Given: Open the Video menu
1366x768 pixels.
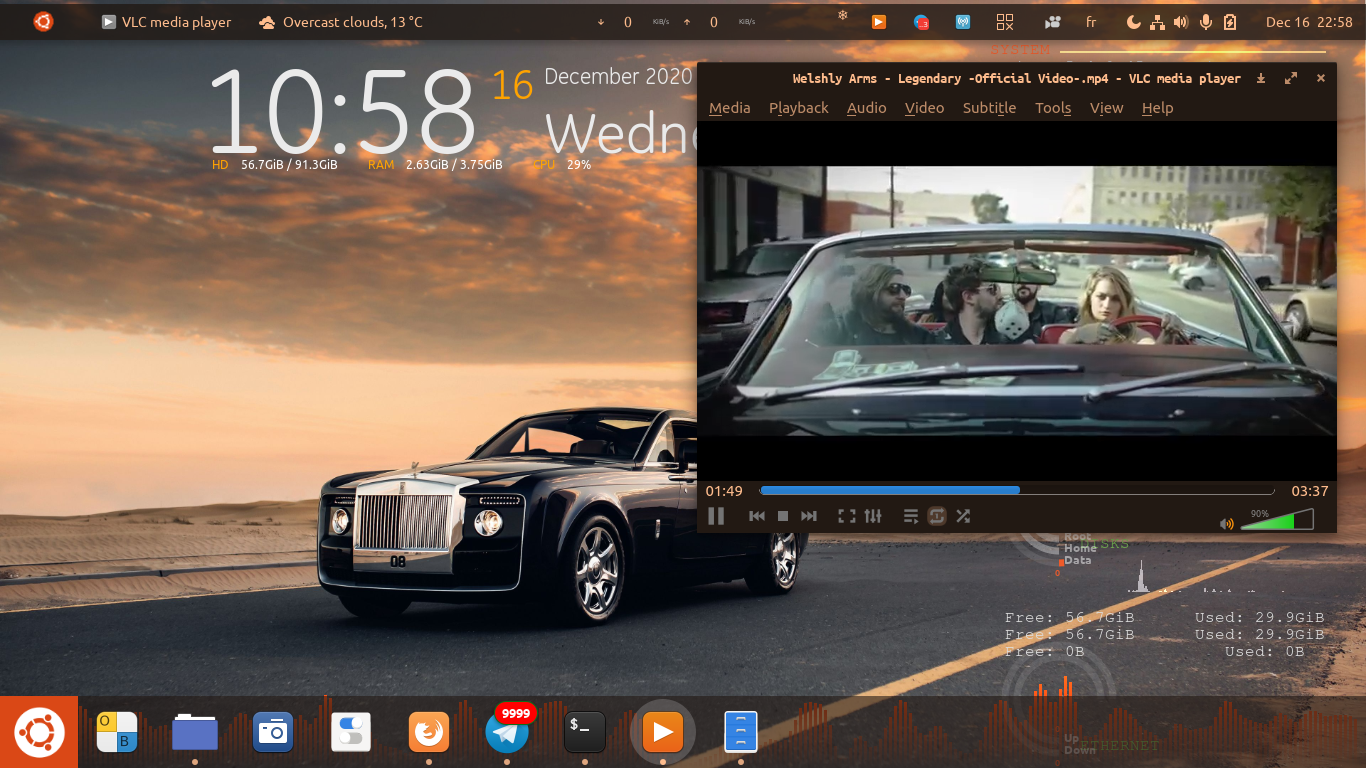Looking at the screenshot, I should pos(925,108).
